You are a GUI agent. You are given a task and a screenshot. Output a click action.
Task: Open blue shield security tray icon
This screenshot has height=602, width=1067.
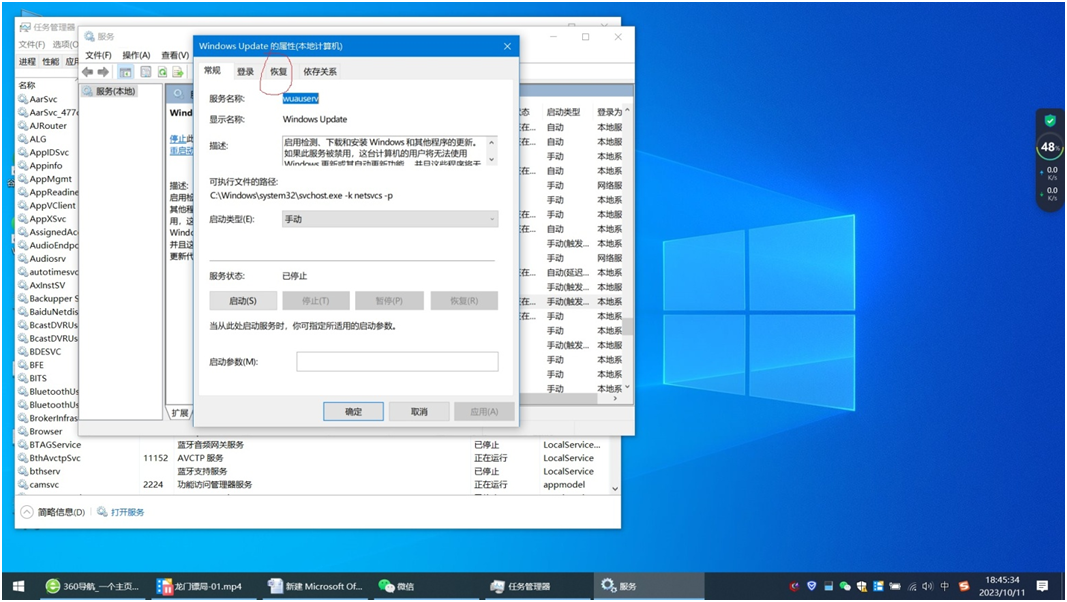[811, 586]
